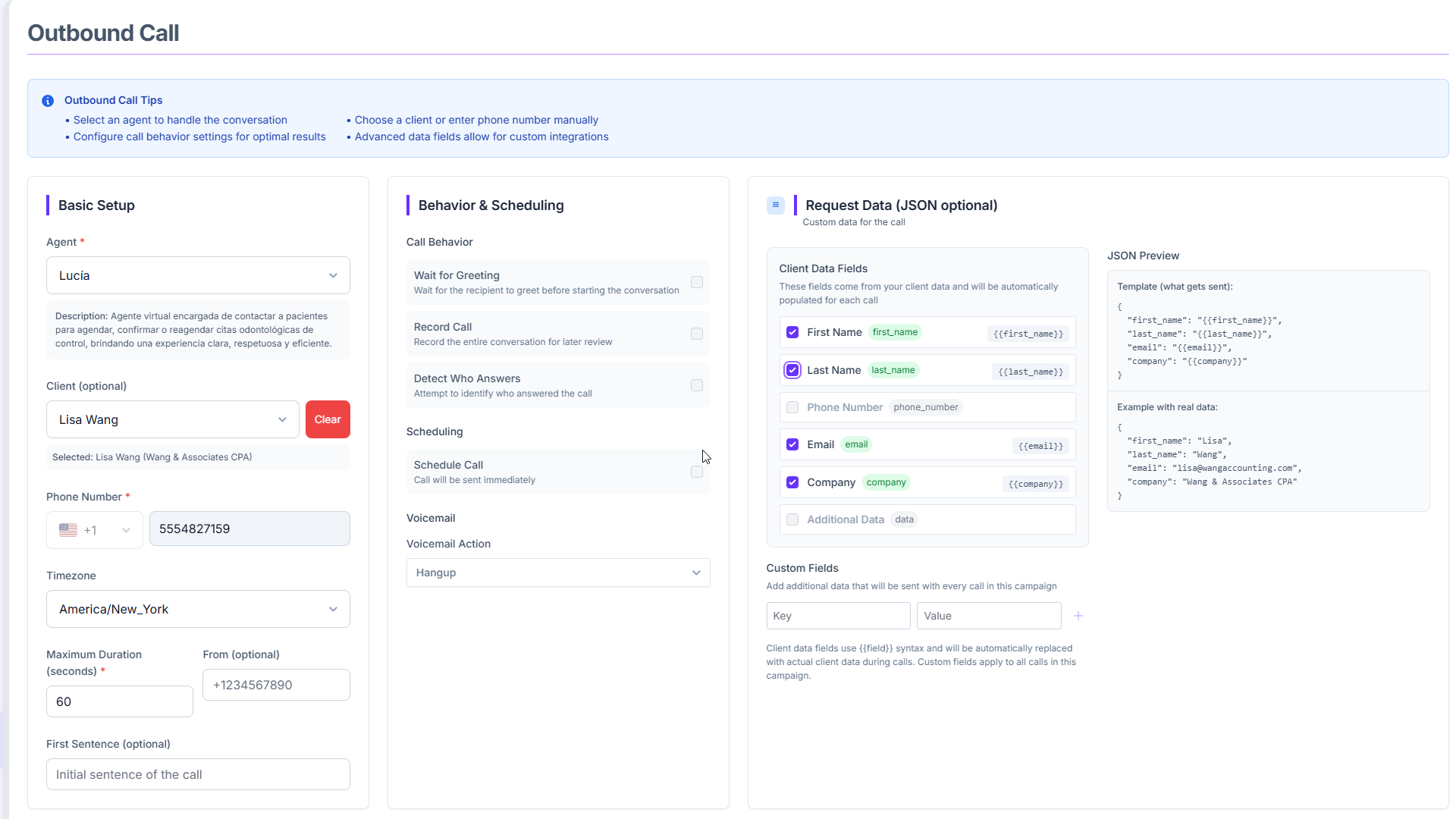1456x819 pixels.
Task: Expand the Voicemail Action Hangup dropdown
Action: [x=558, y=573]
